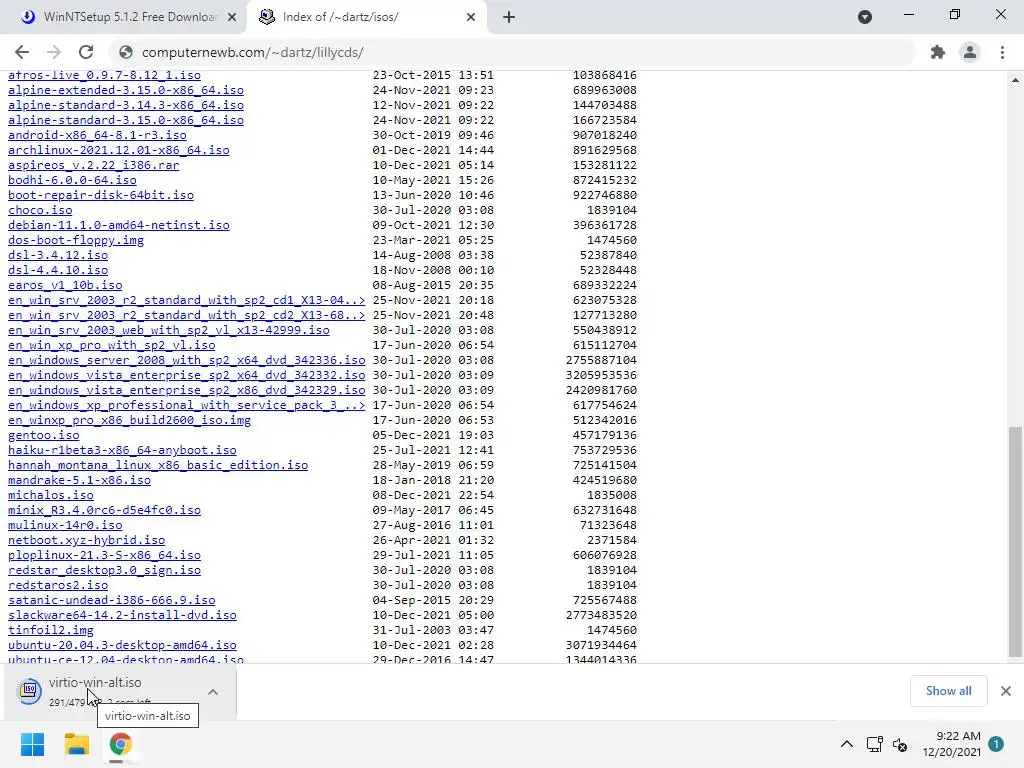Open the Extensions puzzle icon

(x=938, y=52)
